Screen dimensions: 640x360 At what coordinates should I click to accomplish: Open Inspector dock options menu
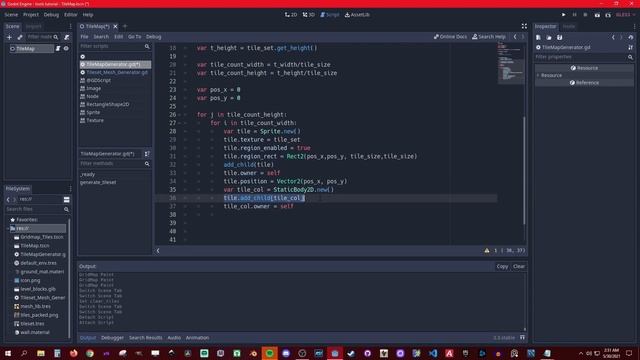pyautogui.click(x=634, y=27)
